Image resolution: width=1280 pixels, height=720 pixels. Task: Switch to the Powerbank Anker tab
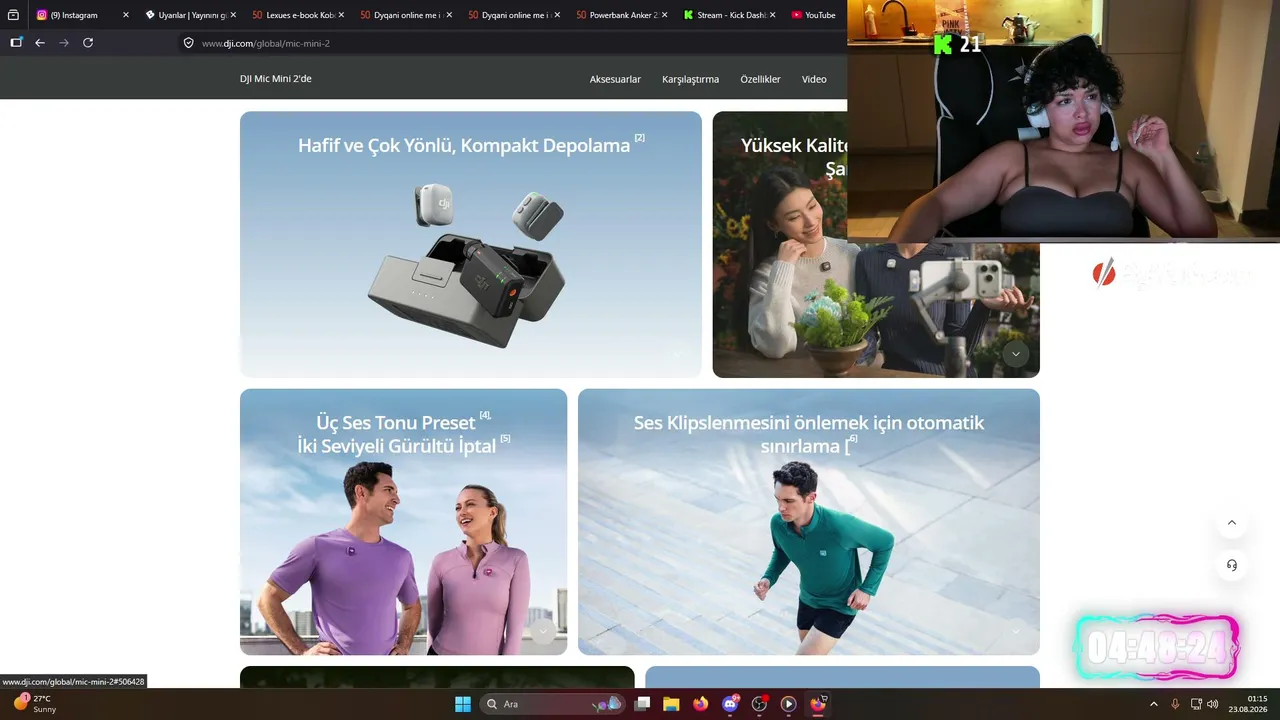coord(622,15)
